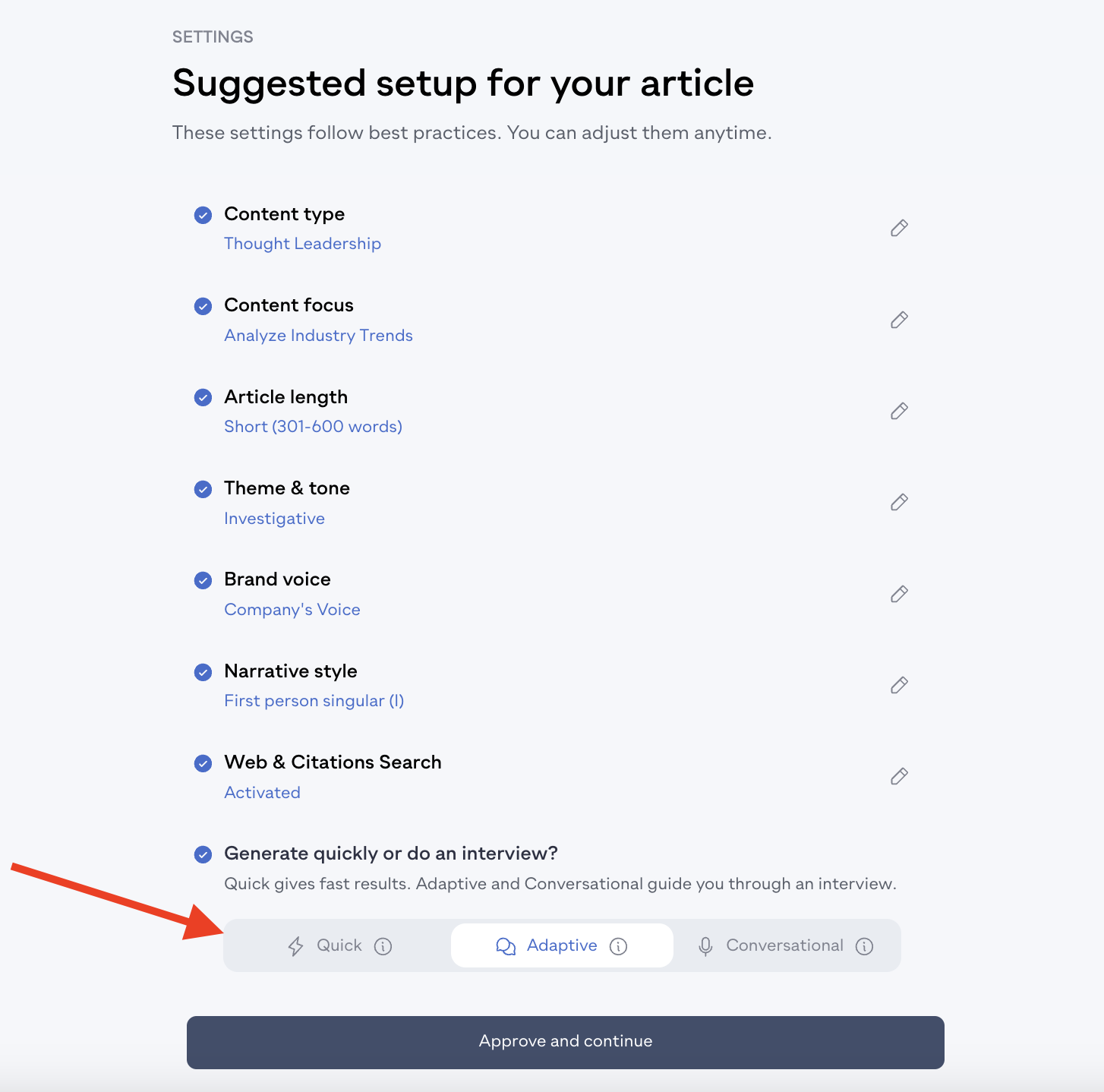The image size is (1104, 1092).
Task: Toggle the Content type check mark
Action: 203,215
